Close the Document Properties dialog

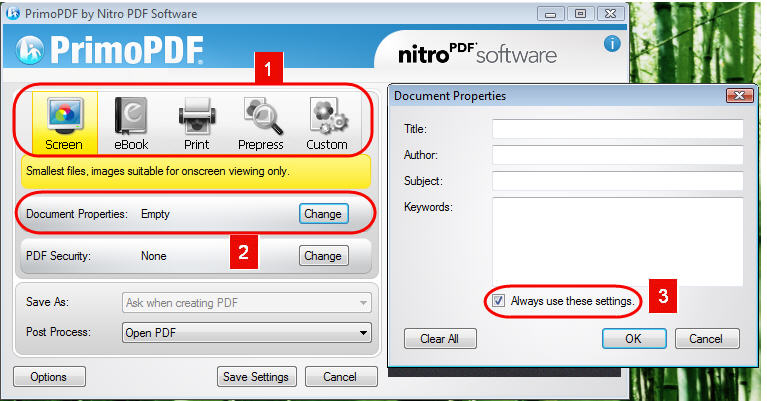(x=739, y=95)
